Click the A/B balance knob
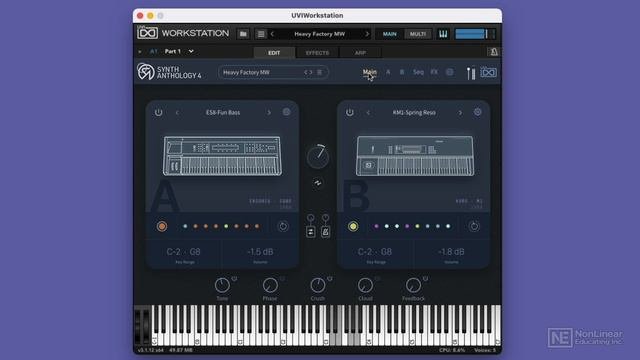This screenshot has height=360, width=640. click(x=318, y=156)
